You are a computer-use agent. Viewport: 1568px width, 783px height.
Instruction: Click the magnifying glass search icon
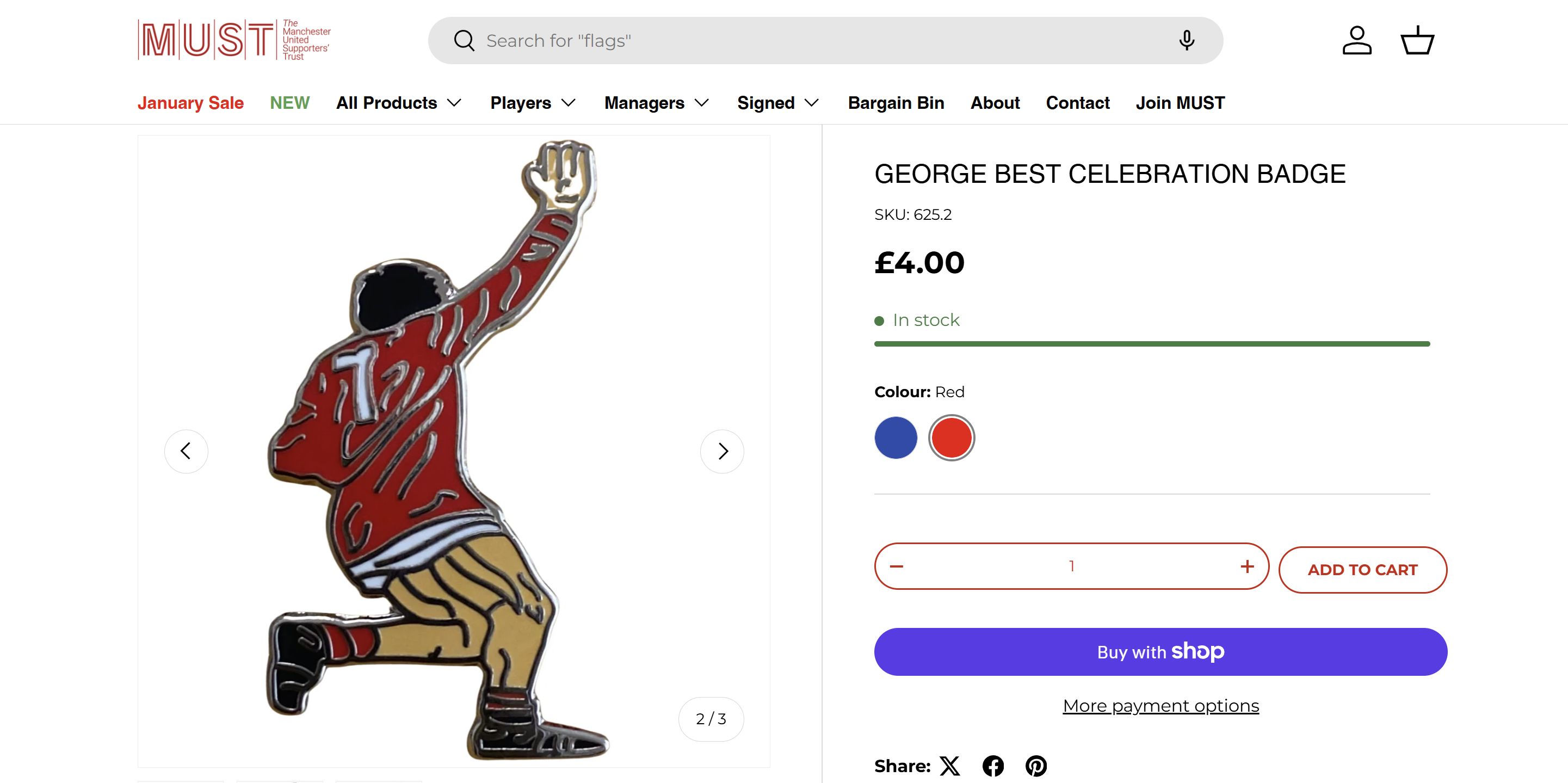click(464, 41)
